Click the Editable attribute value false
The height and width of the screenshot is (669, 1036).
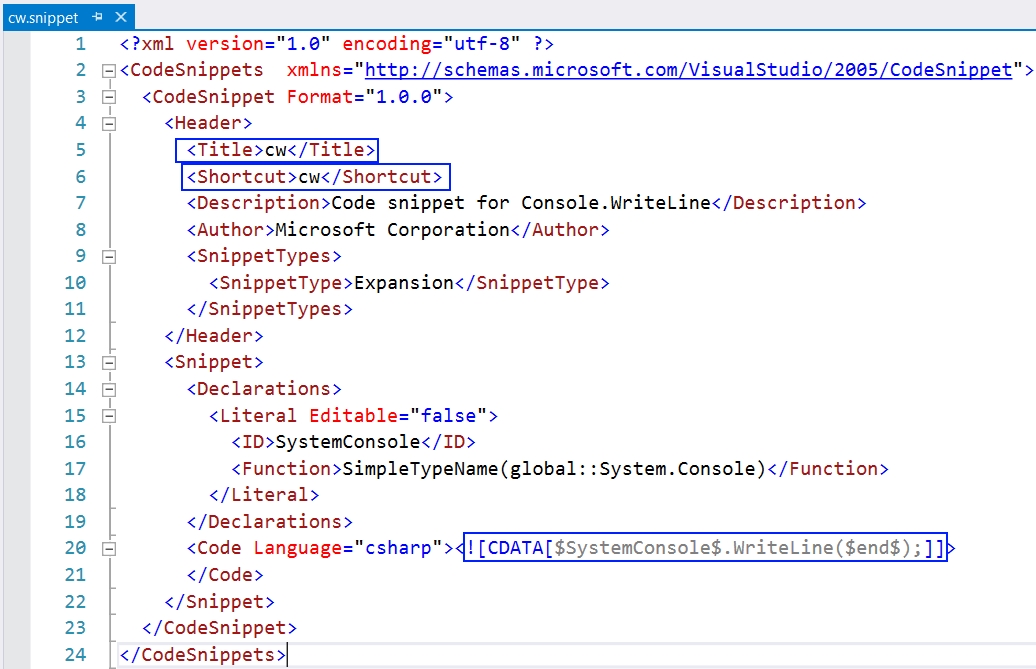(449, 415)
